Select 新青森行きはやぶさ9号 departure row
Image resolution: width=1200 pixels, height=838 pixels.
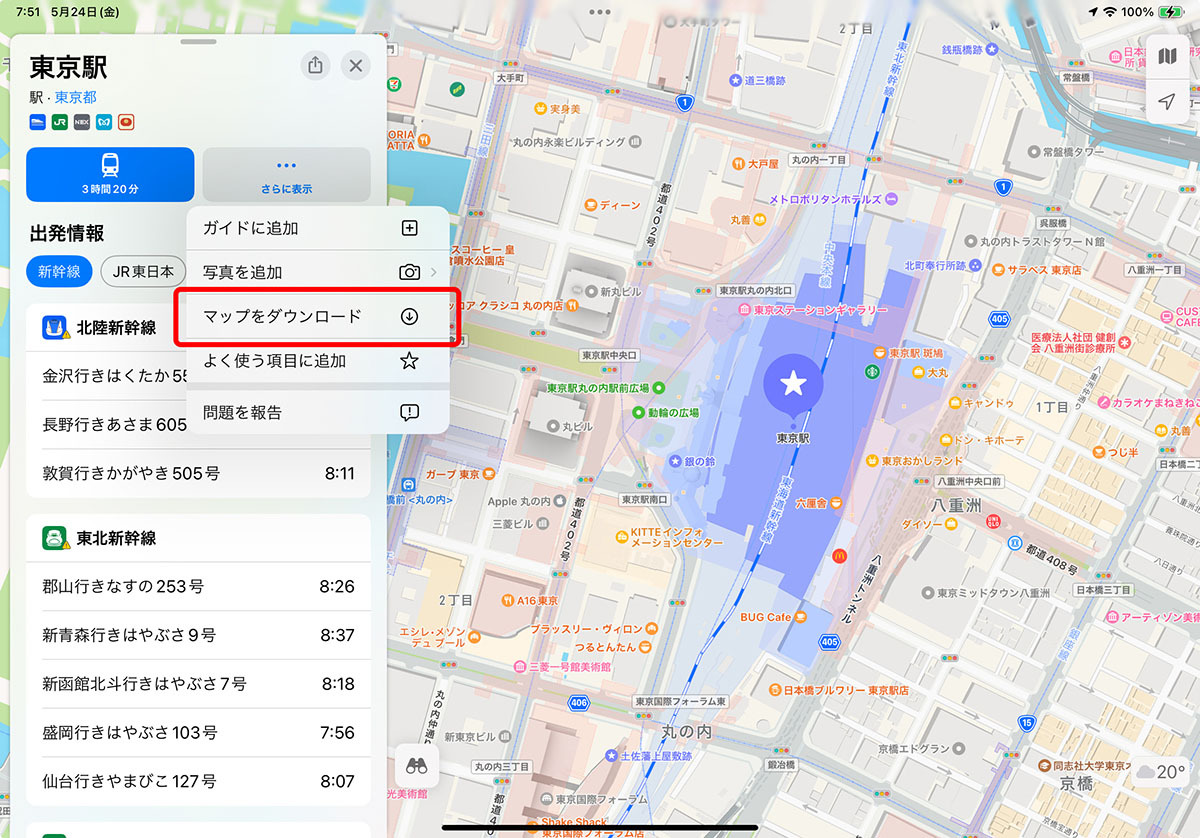[x=198, y=635]
